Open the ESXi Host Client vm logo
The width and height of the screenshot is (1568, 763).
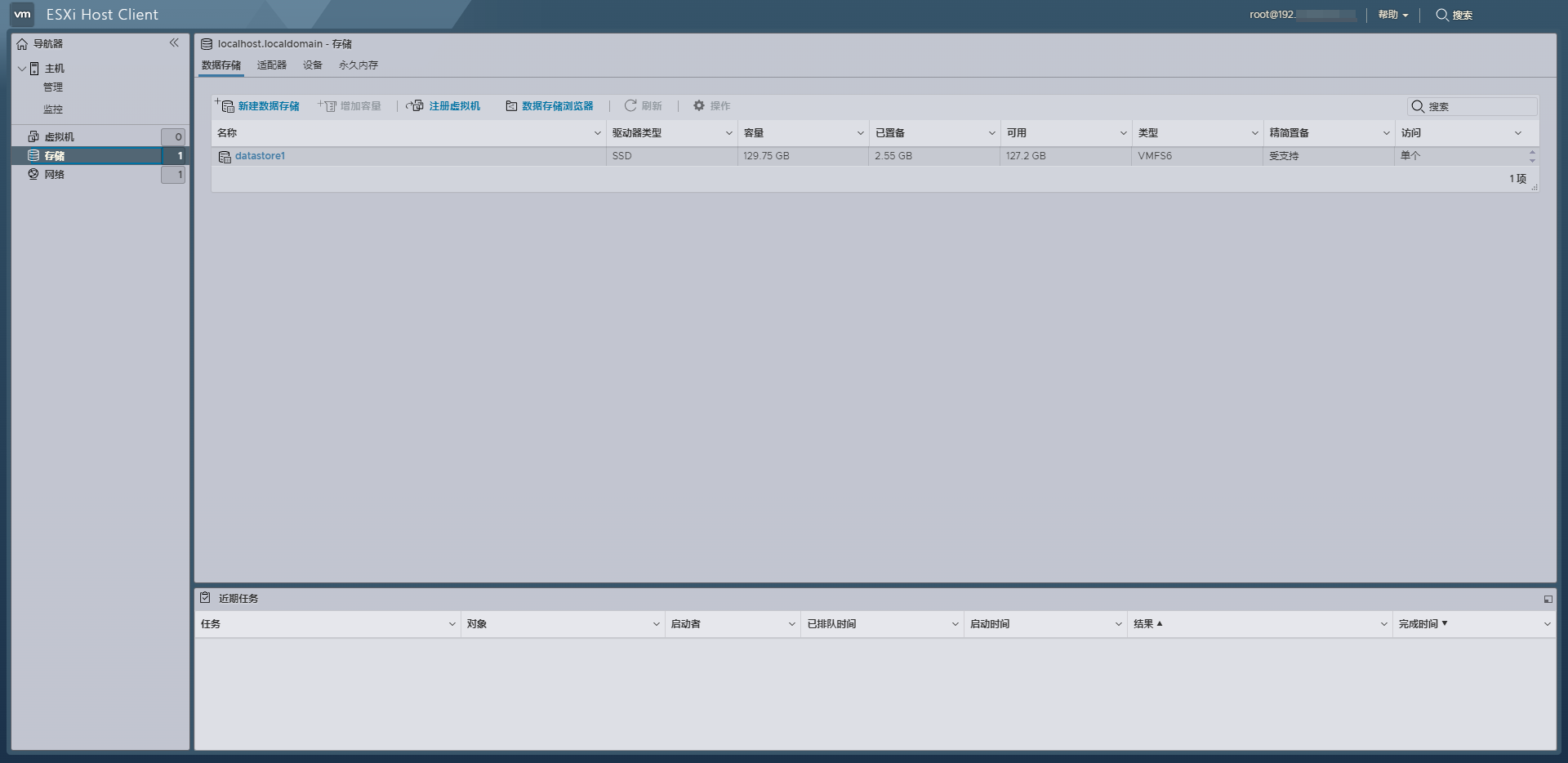click(x=22, y=14)
